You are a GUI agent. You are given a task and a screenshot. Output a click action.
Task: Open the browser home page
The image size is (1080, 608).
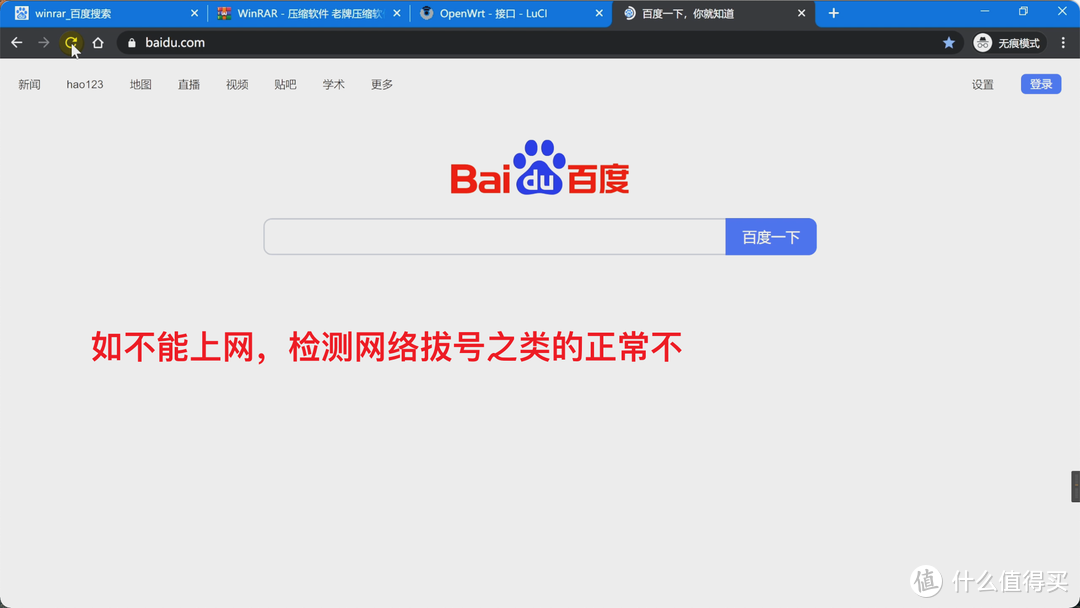click(x=98, y=43)
